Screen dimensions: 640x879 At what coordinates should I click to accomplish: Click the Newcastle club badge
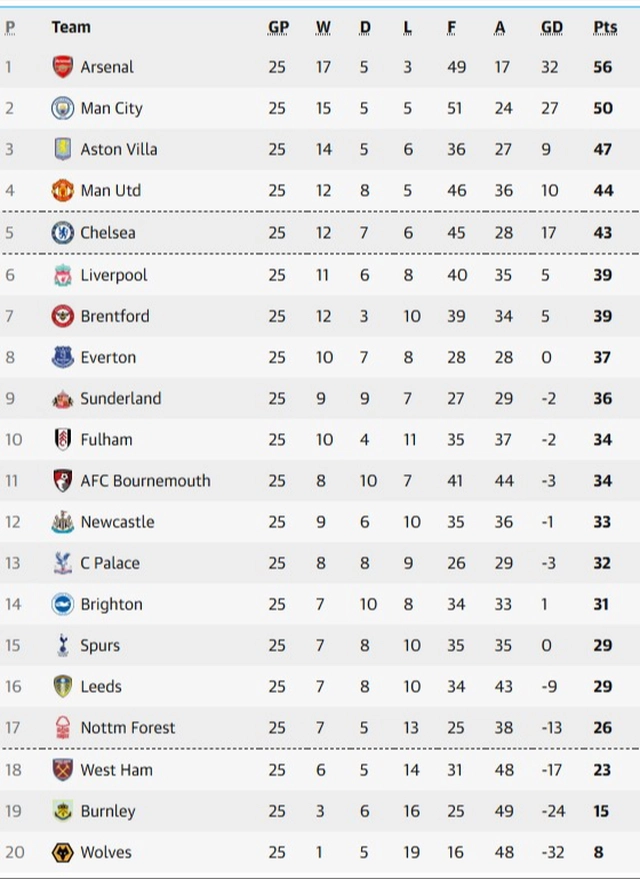click(63, 522)
